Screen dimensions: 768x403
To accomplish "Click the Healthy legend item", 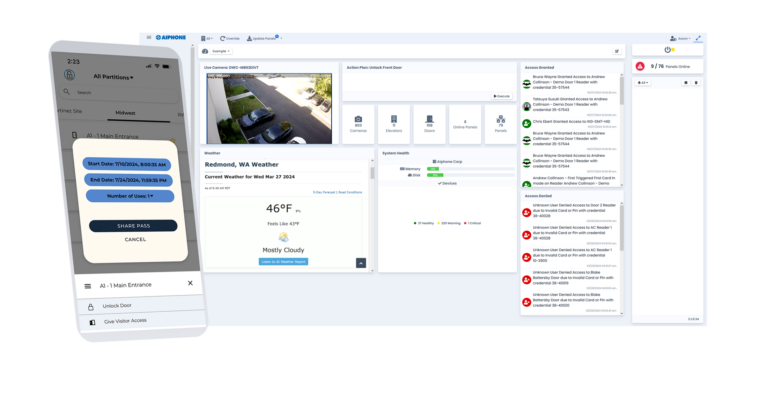I will [x=424, y=223].
